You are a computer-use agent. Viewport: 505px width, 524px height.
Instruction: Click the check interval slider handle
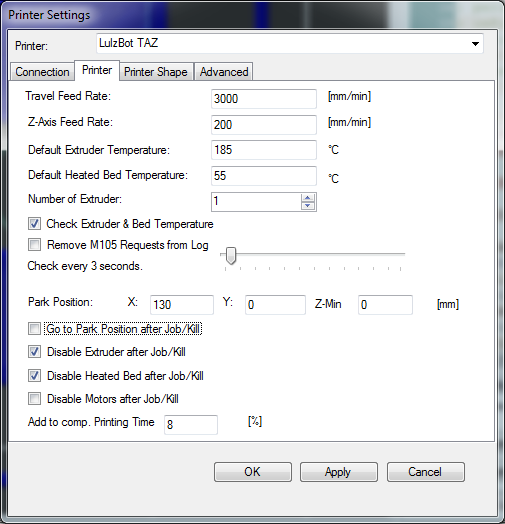231,256
